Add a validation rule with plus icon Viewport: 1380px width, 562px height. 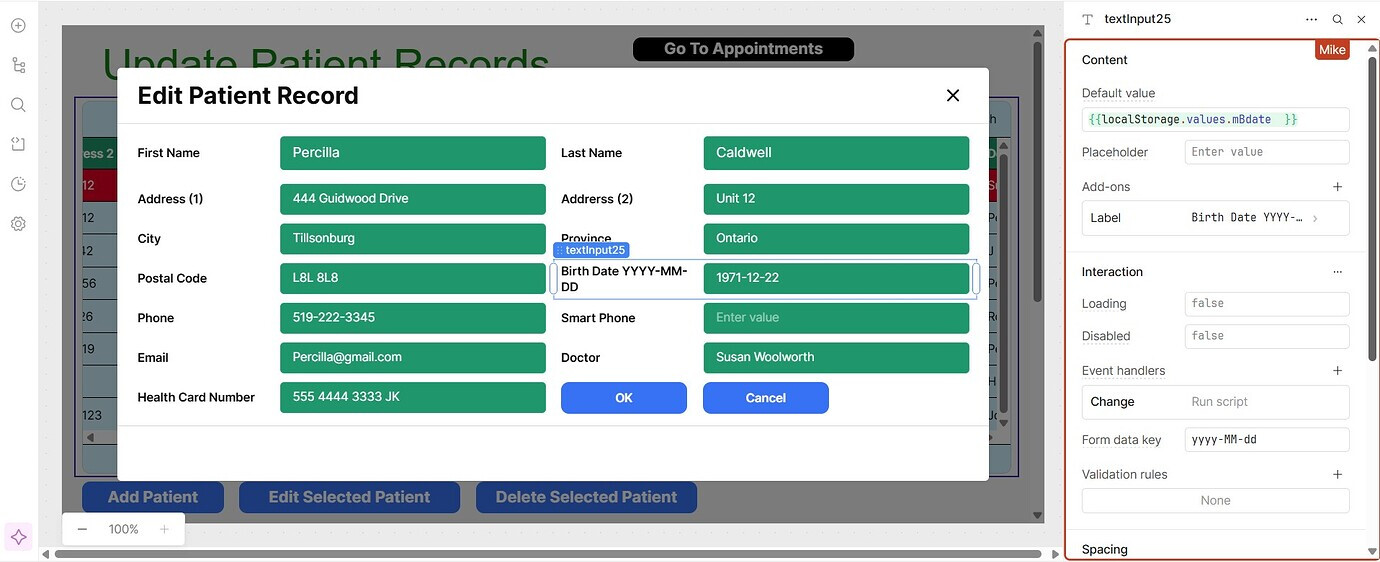click(1337, 475)
